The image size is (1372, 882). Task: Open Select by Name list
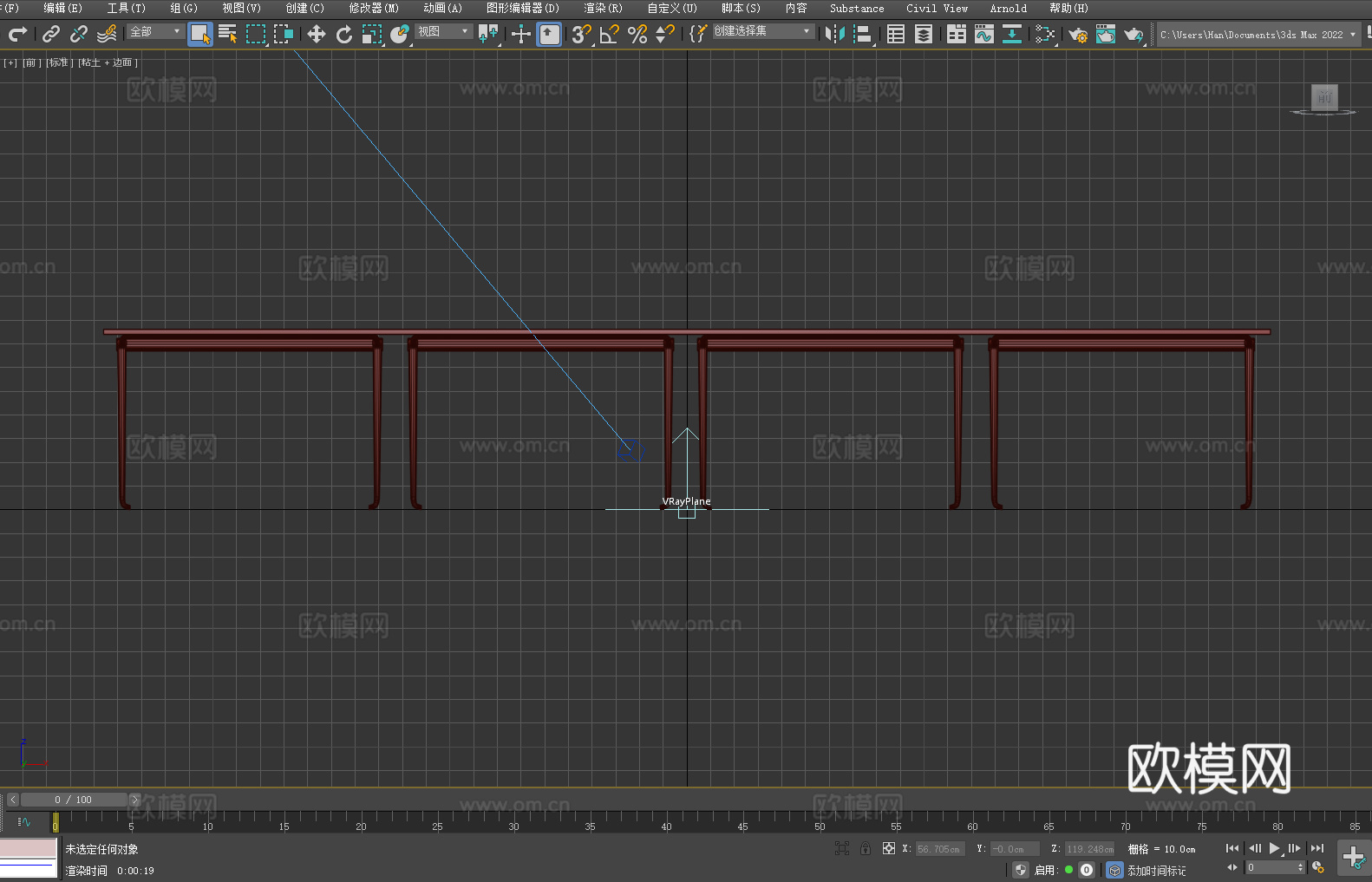(227, 35)
